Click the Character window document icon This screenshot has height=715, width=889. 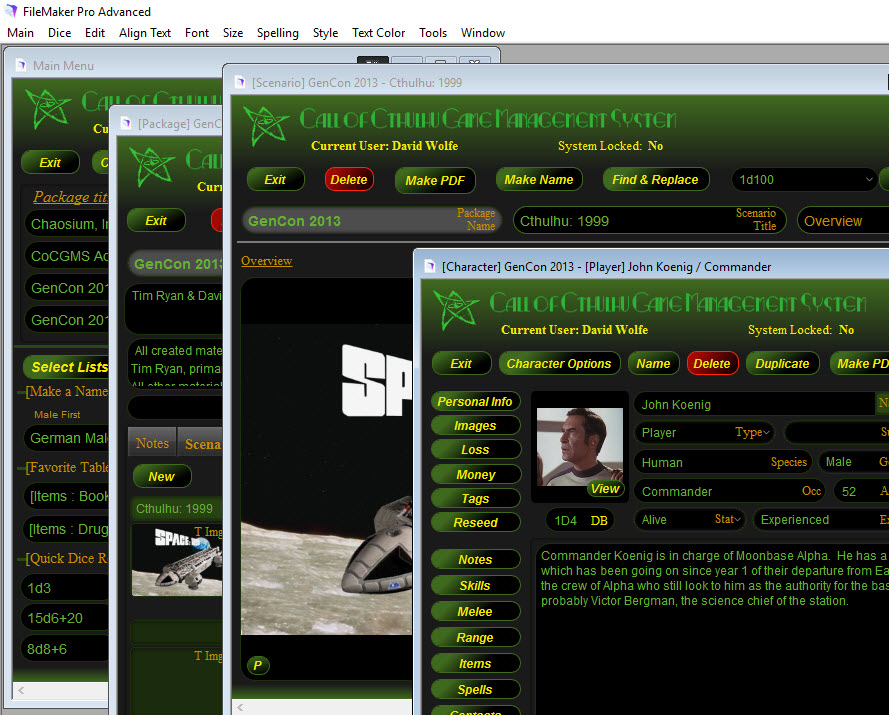pyautogui.click(x=430, y=266)
